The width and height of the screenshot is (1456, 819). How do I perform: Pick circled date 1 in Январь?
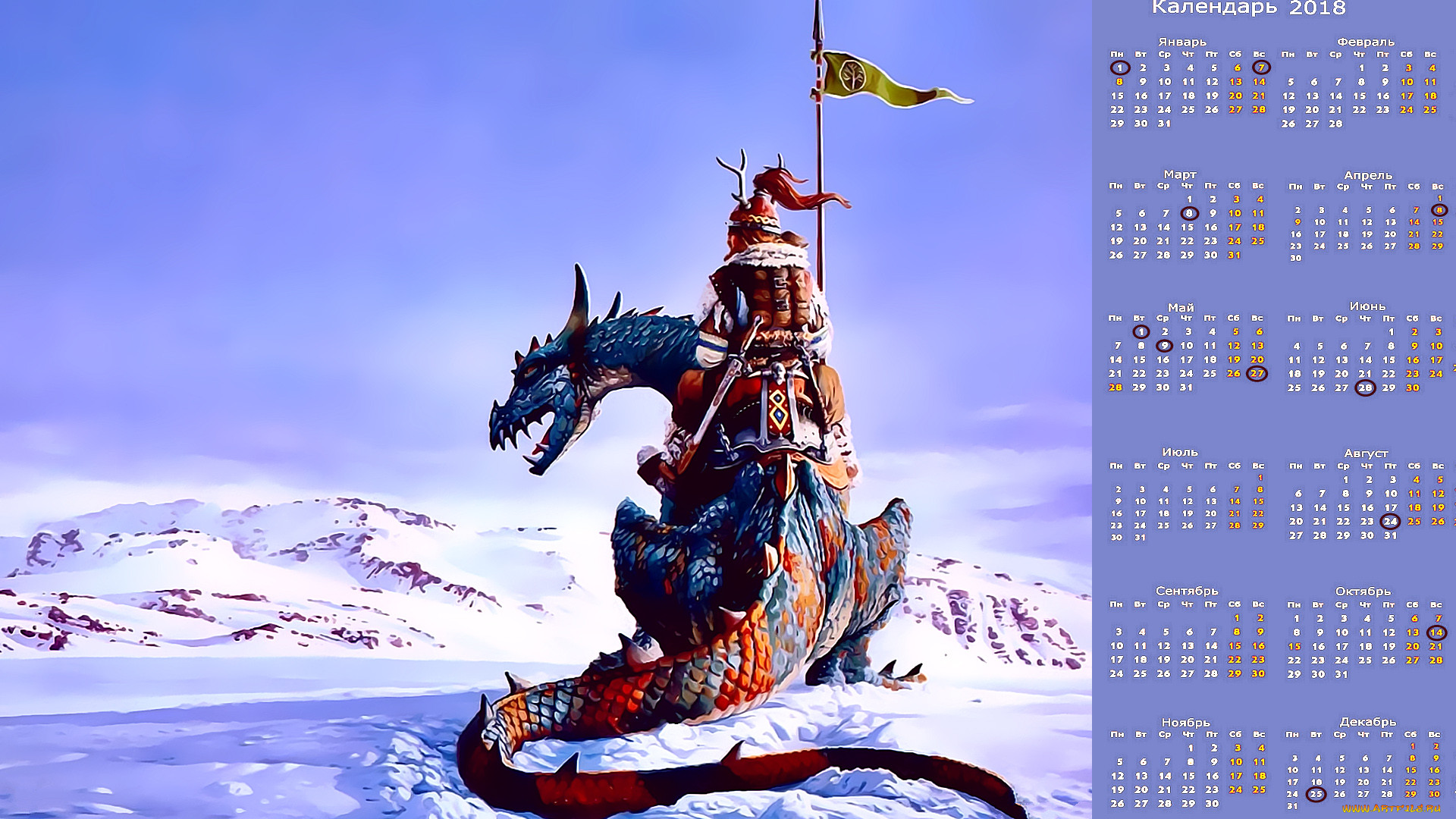[x=1119, y=67]
